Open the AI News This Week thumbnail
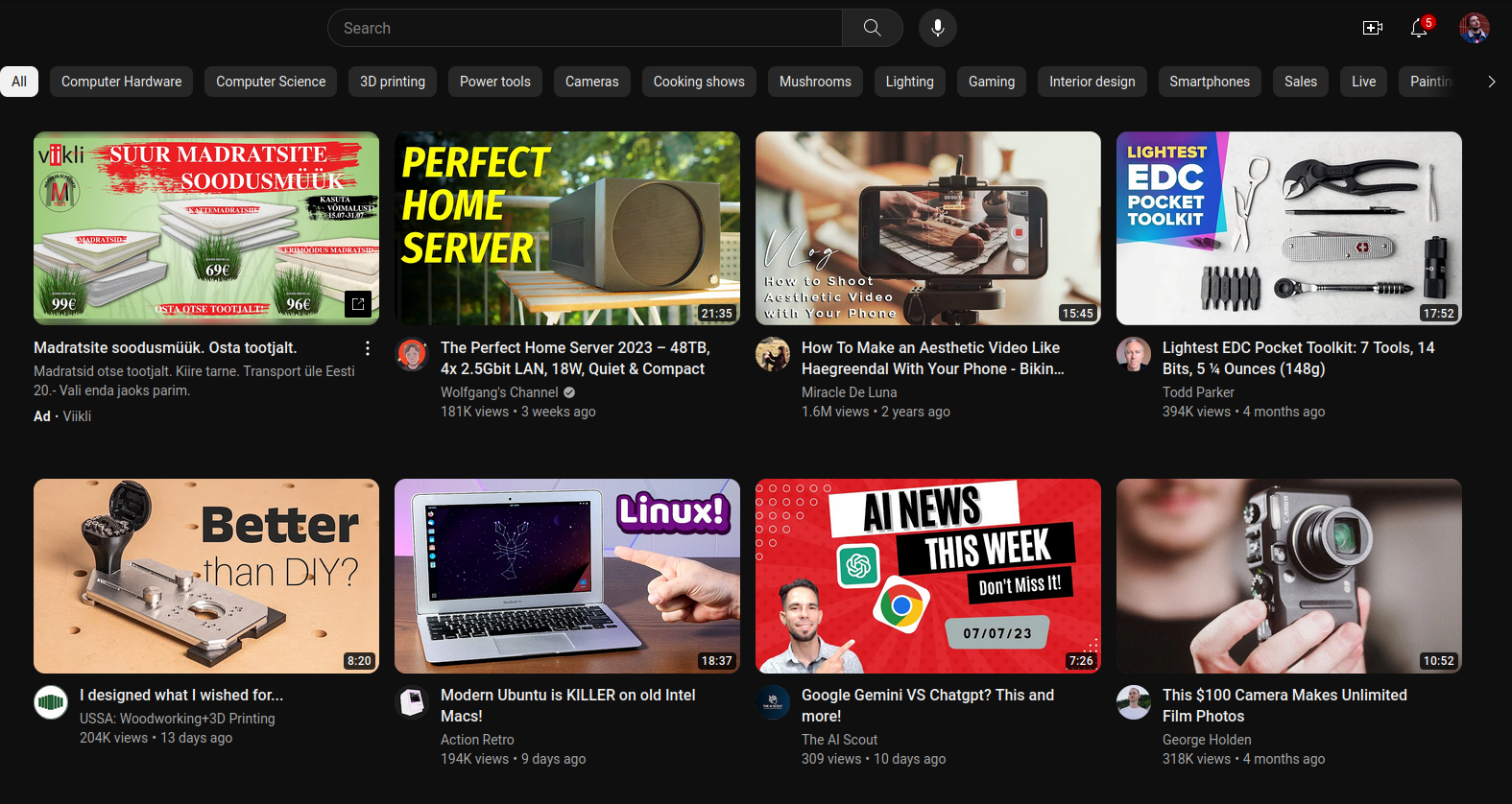 (x=928, y=576)
